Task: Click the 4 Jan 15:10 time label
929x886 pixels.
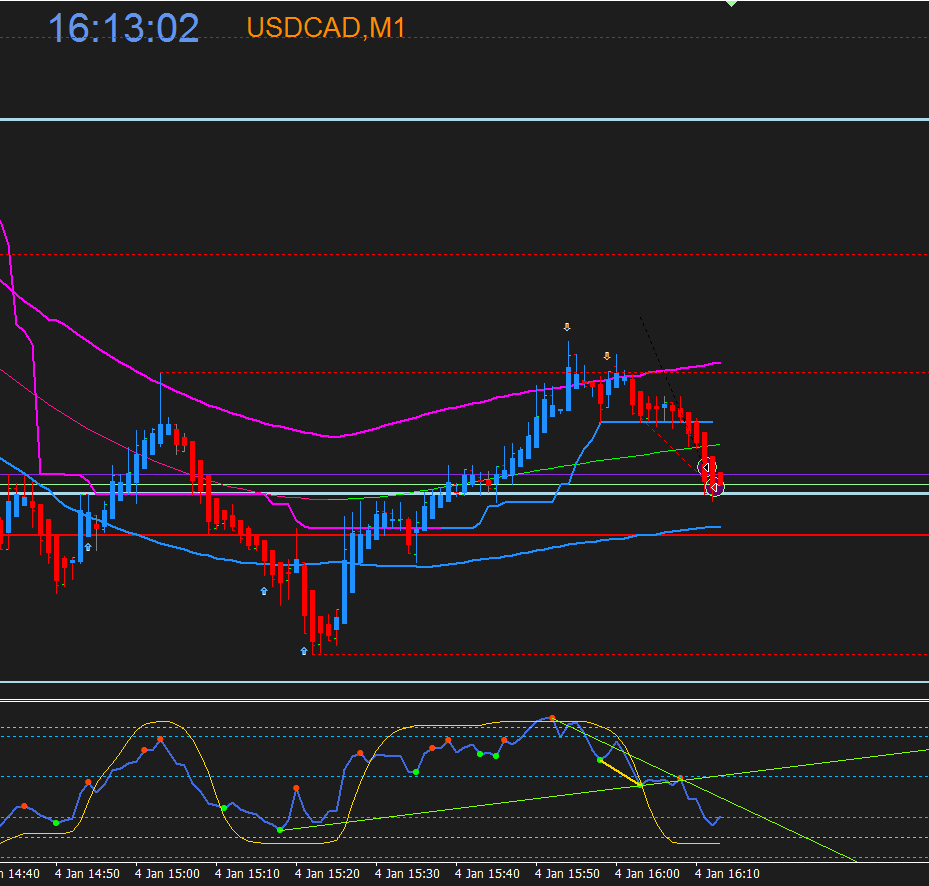Action: pos(247,874)
